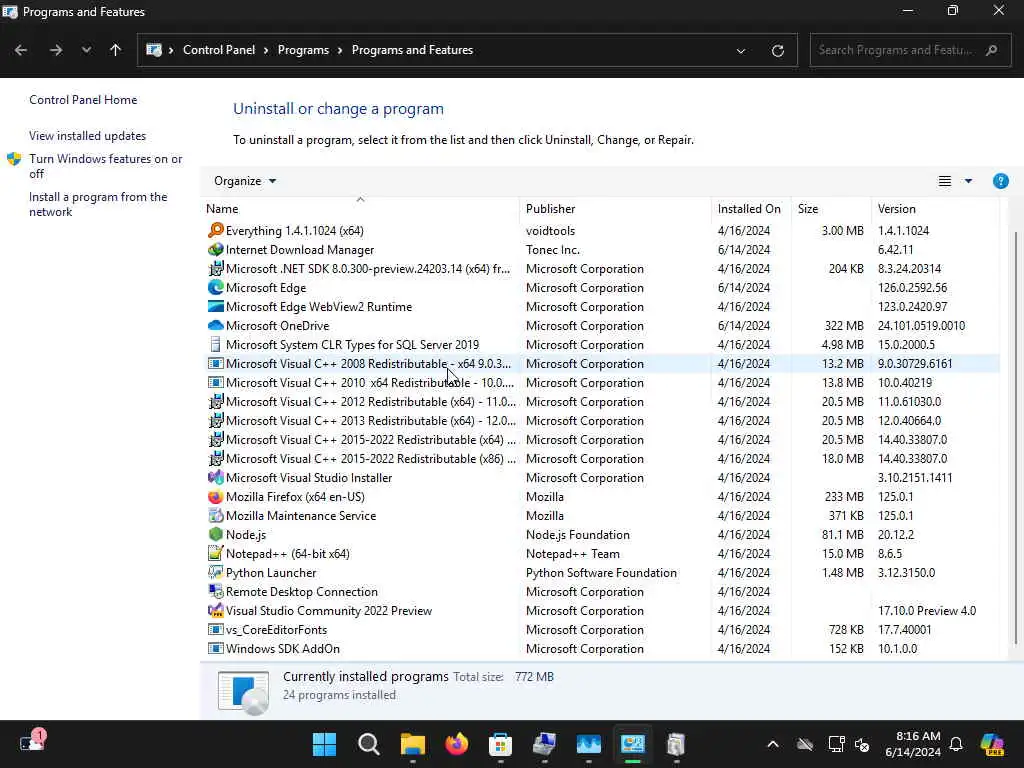Click the Search Programs and Features box
Image resolution: width=1024 pixels, height=768 pixels.
click(x=910, y=50)
